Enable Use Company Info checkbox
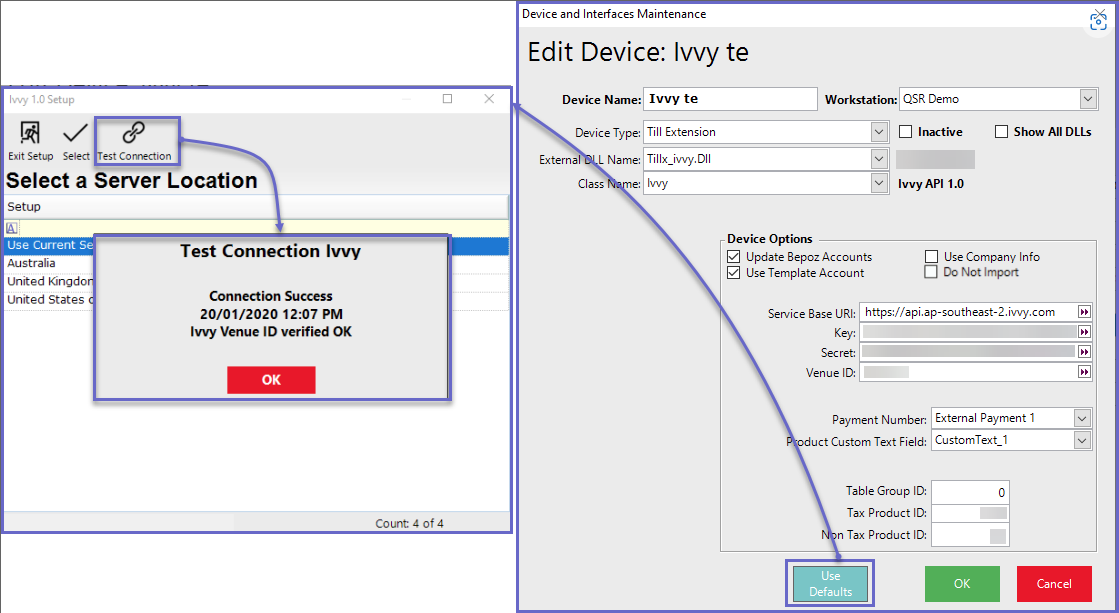 [x=931, y=256]
